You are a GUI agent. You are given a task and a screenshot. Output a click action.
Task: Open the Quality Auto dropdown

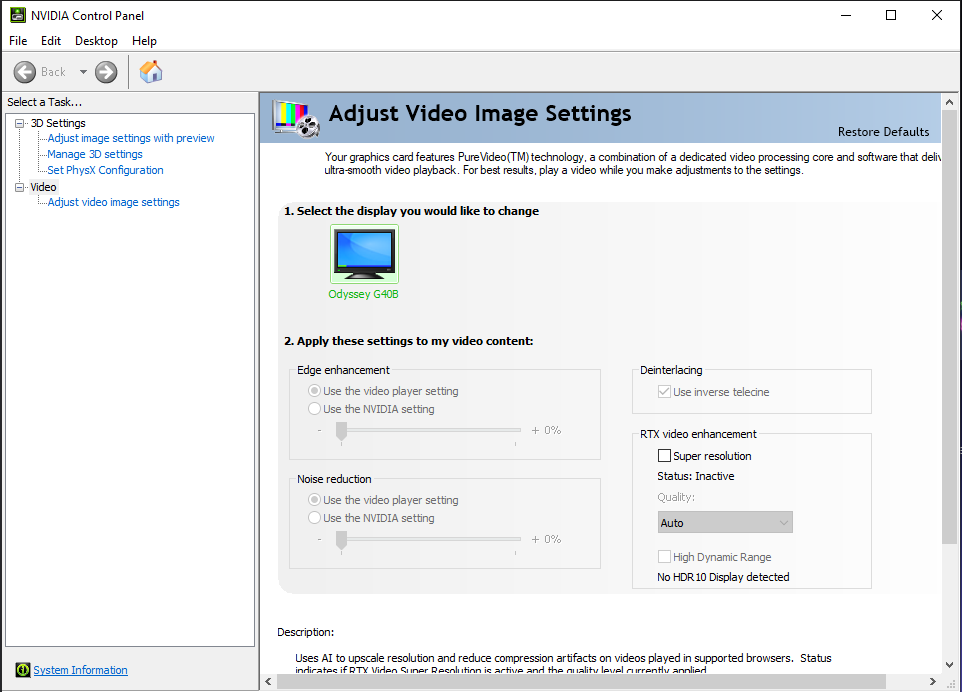(x=725, y=523)
